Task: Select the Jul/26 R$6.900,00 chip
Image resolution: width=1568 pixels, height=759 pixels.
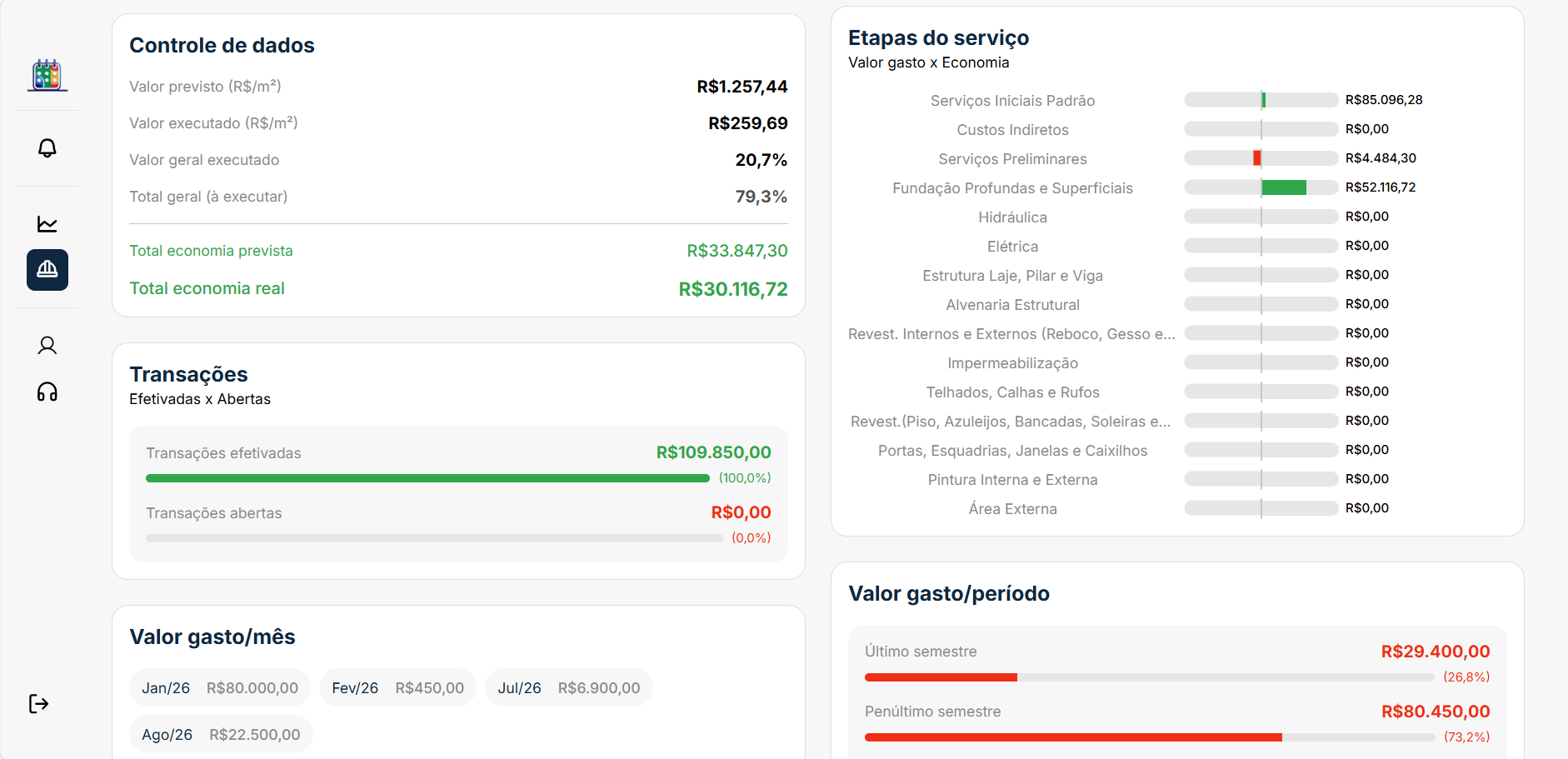Action: 569,688
